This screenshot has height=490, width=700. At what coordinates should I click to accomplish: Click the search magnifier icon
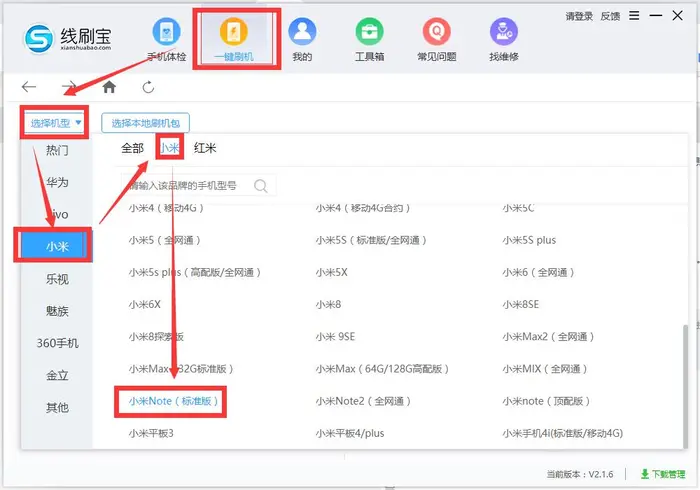[261, 186]
